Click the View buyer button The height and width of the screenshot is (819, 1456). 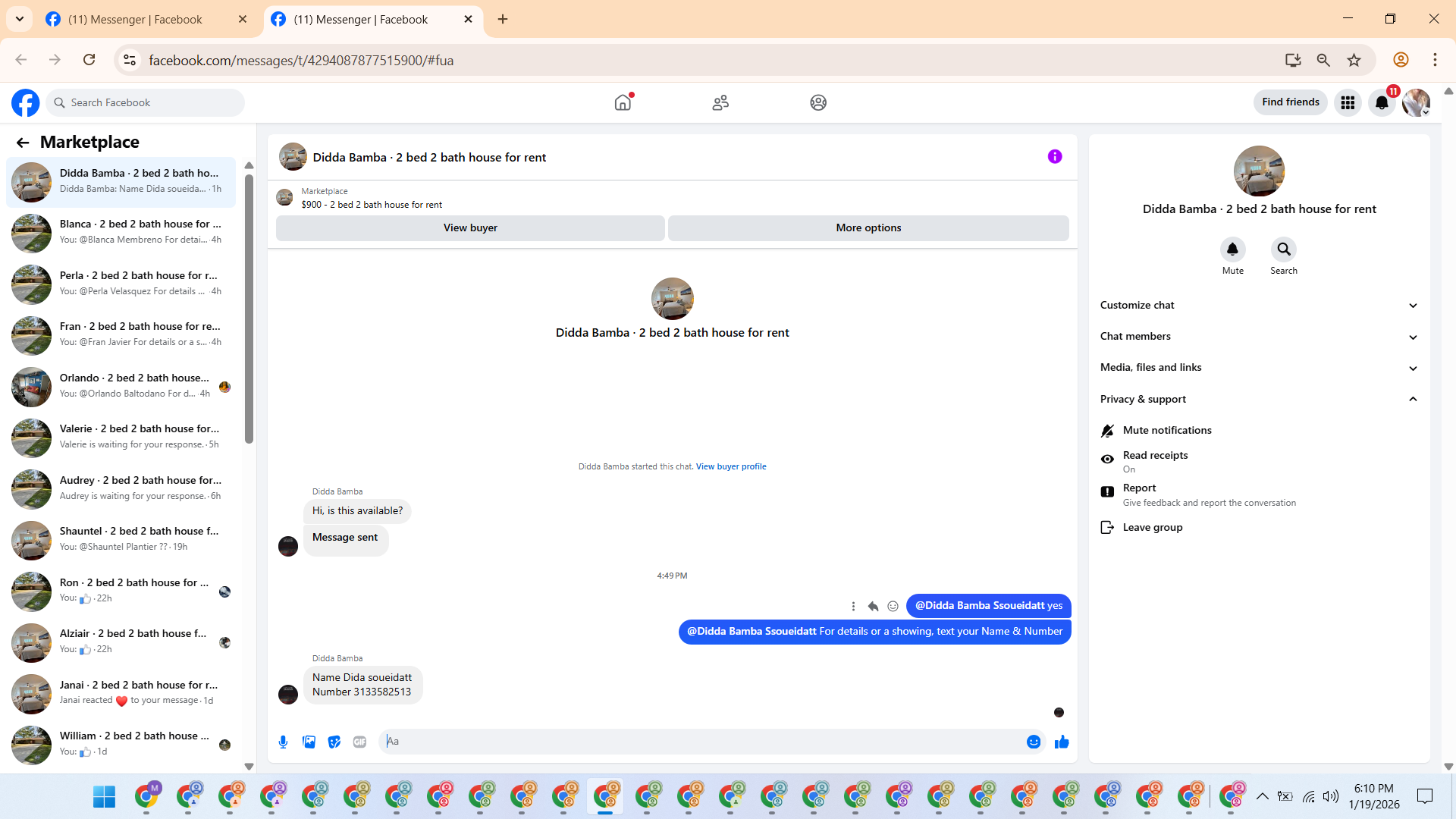470,227
